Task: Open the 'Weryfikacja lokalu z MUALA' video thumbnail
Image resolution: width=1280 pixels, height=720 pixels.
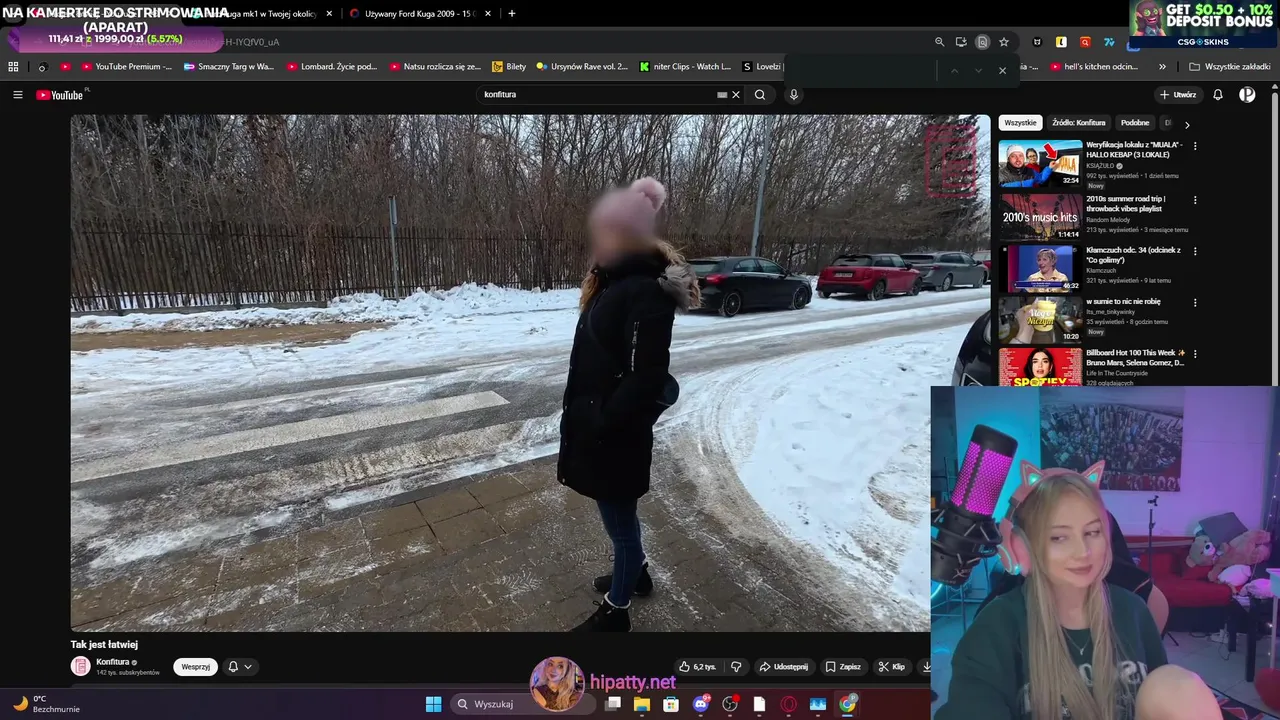Action: click(1040, 163)
